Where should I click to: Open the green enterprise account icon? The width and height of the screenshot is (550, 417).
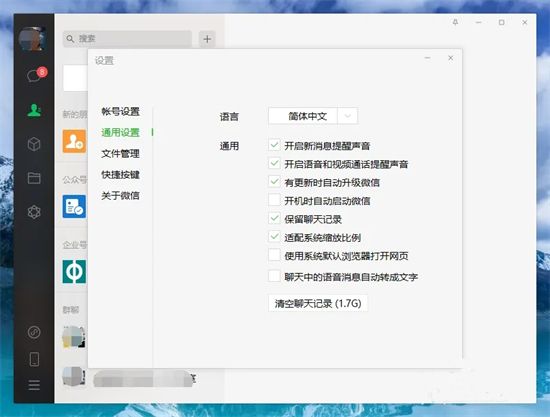(x=74, y=271)
